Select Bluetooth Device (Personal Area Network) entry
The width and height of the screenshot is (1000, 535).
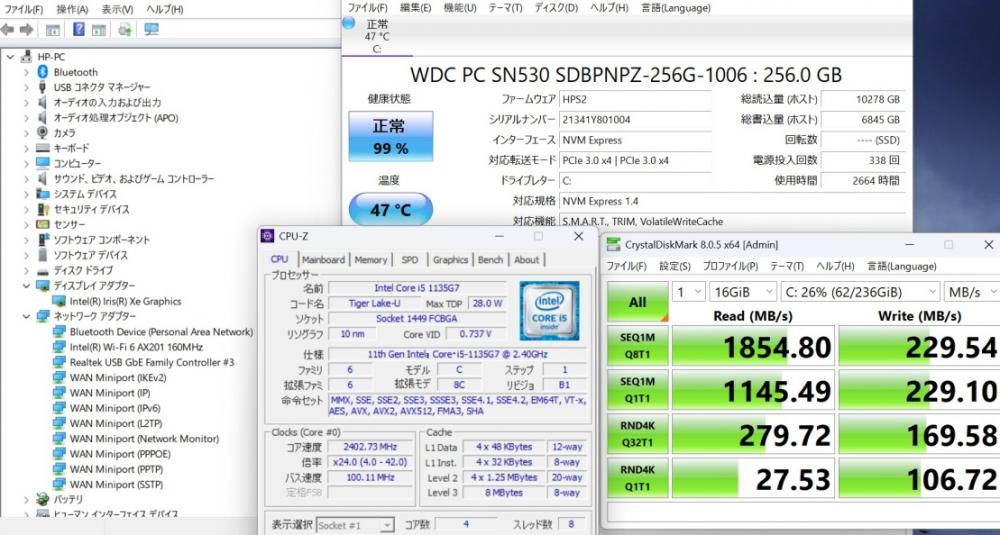[161, 332]
